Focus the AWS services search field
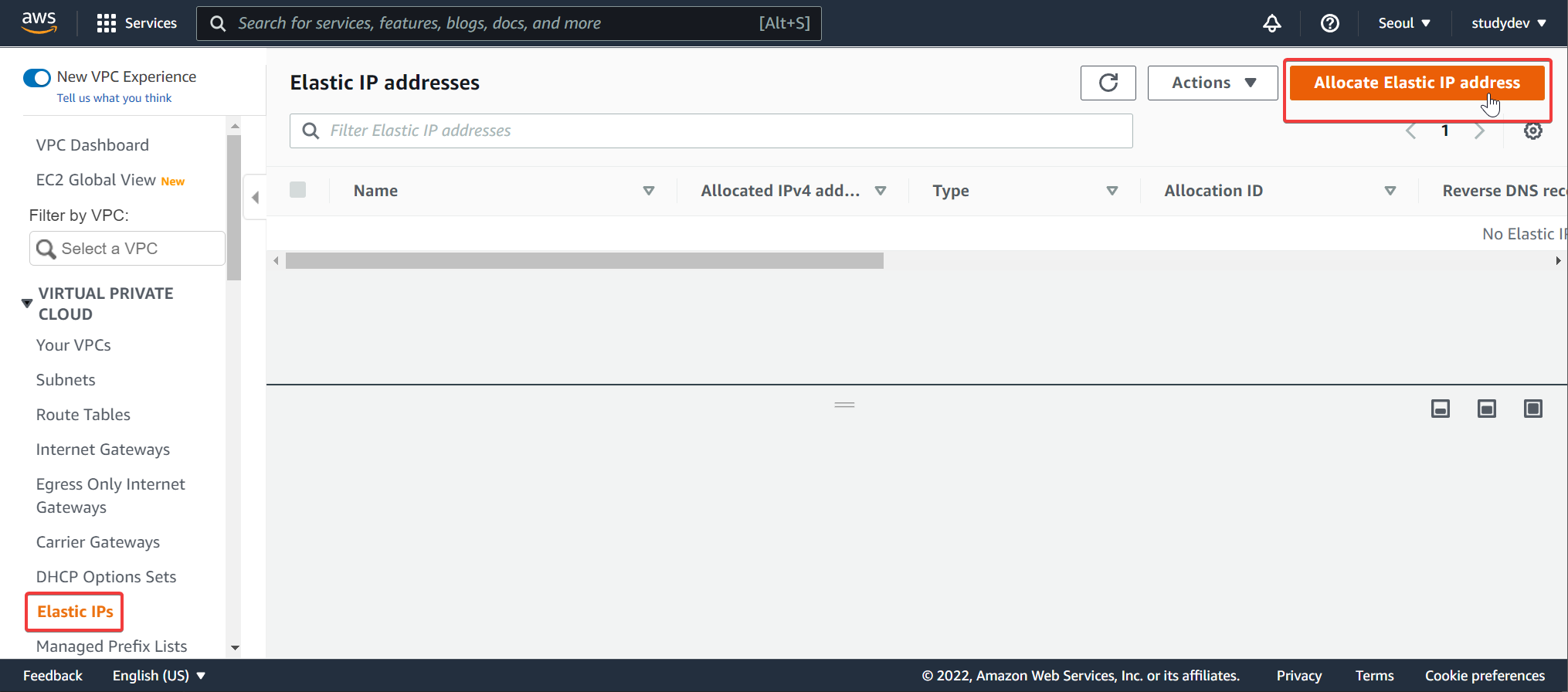1568x692 pixels. (x=509, y=23)
